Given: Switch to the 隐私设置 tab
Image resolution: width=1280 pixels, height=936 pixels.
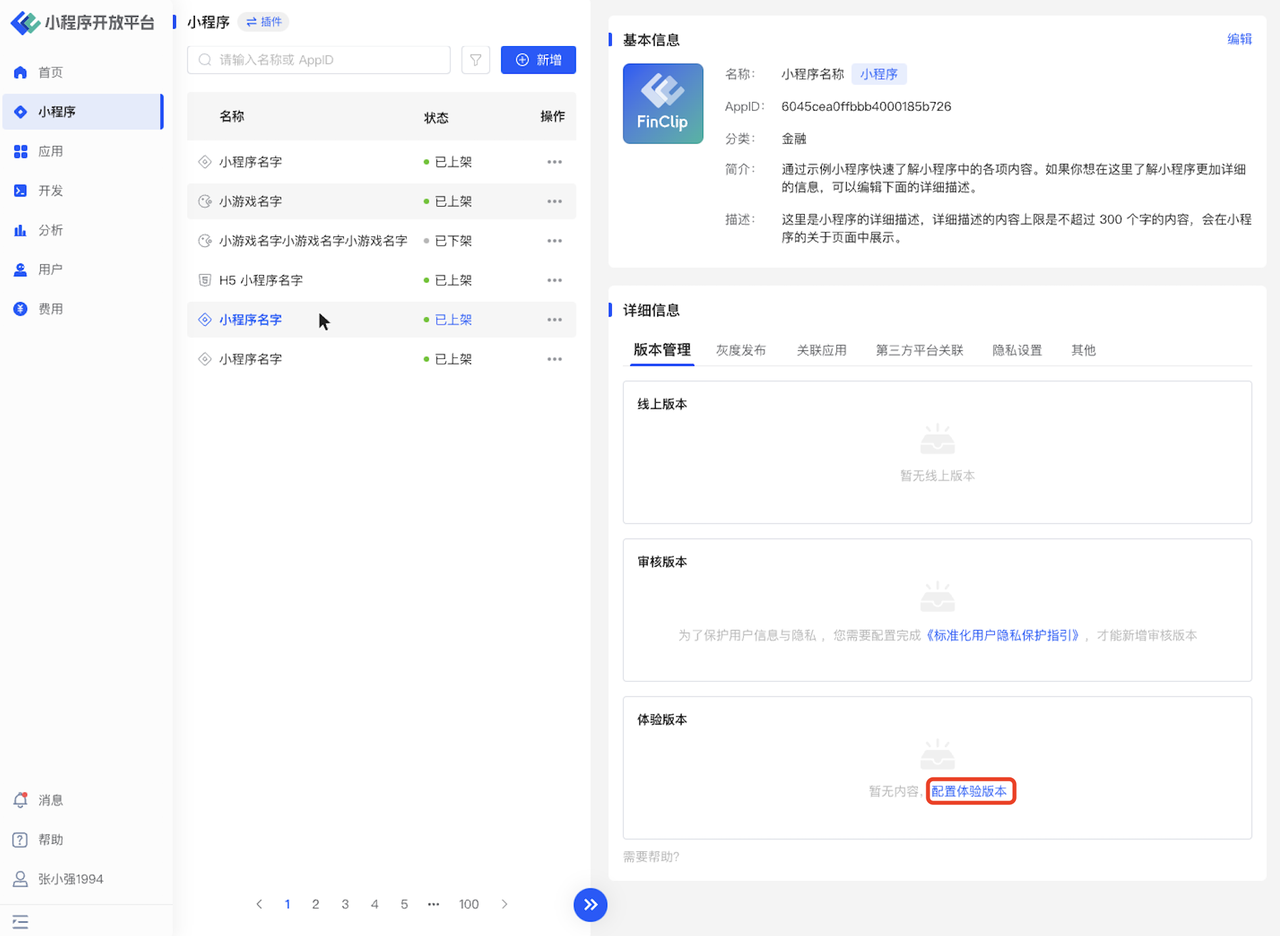Looking at the screenshot, I should click(x=1017, y=350).
